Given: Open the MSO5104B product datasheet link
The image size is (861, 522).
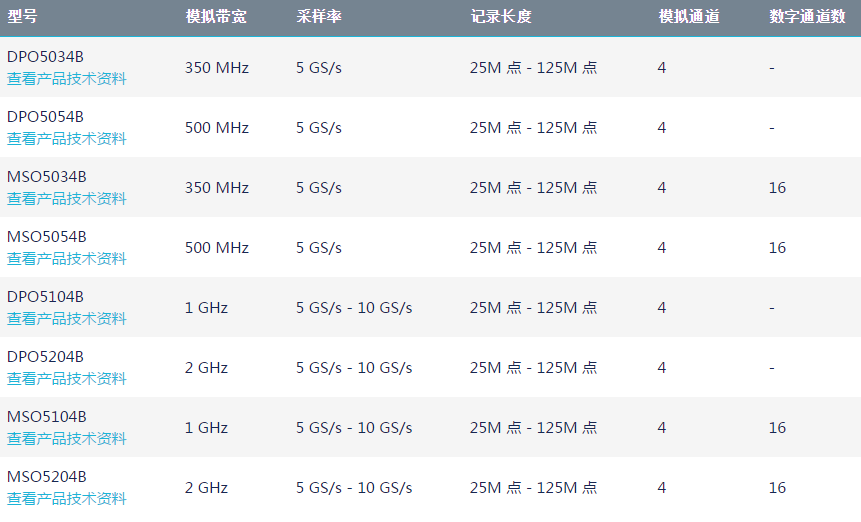Looking at the screenshot, I should coord(67,439).
